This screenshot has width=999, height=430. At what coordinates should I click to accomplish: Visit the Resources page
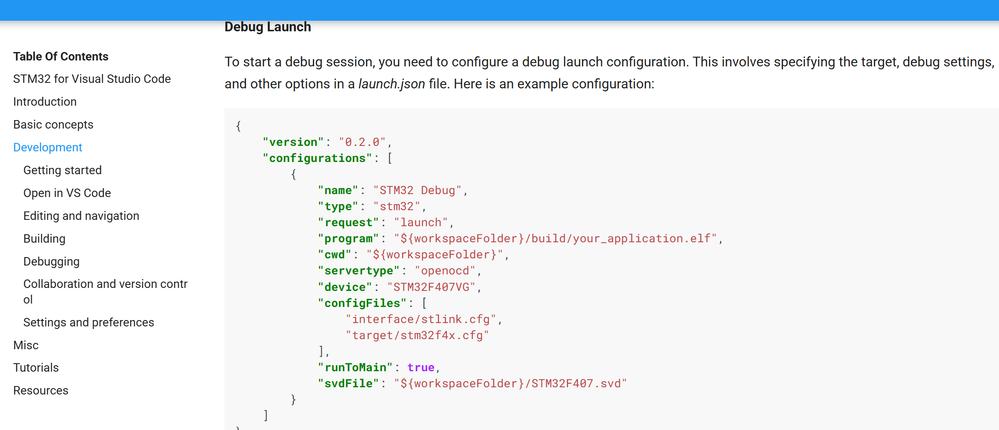pos(41,391)
